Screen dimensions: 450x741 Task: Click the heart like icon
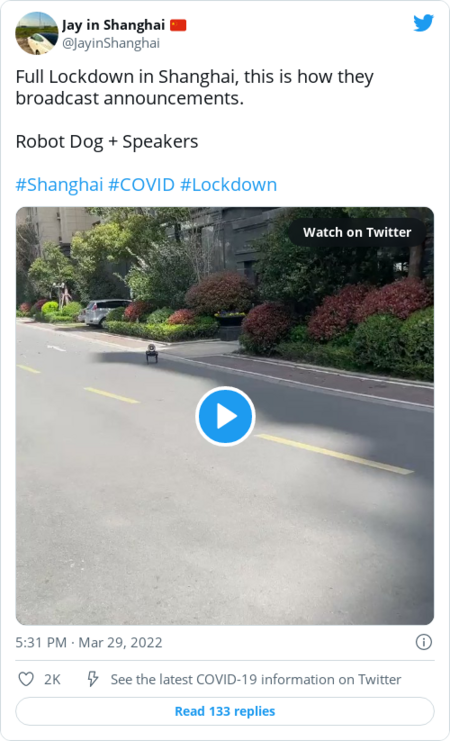(26, 679)
